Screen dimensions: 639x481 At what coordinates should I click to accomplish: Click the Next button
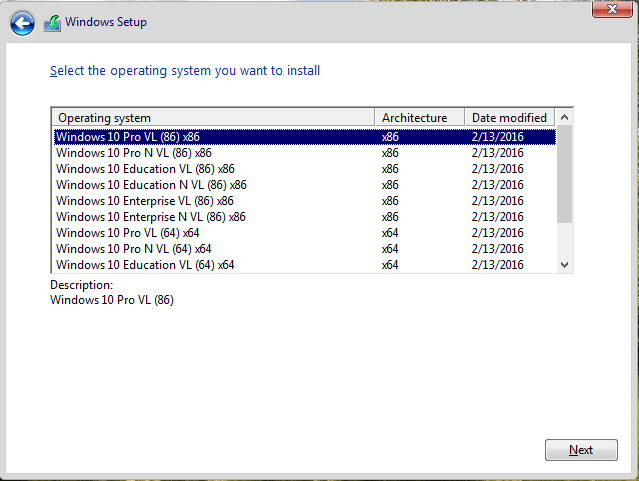(x=581, y=450)
